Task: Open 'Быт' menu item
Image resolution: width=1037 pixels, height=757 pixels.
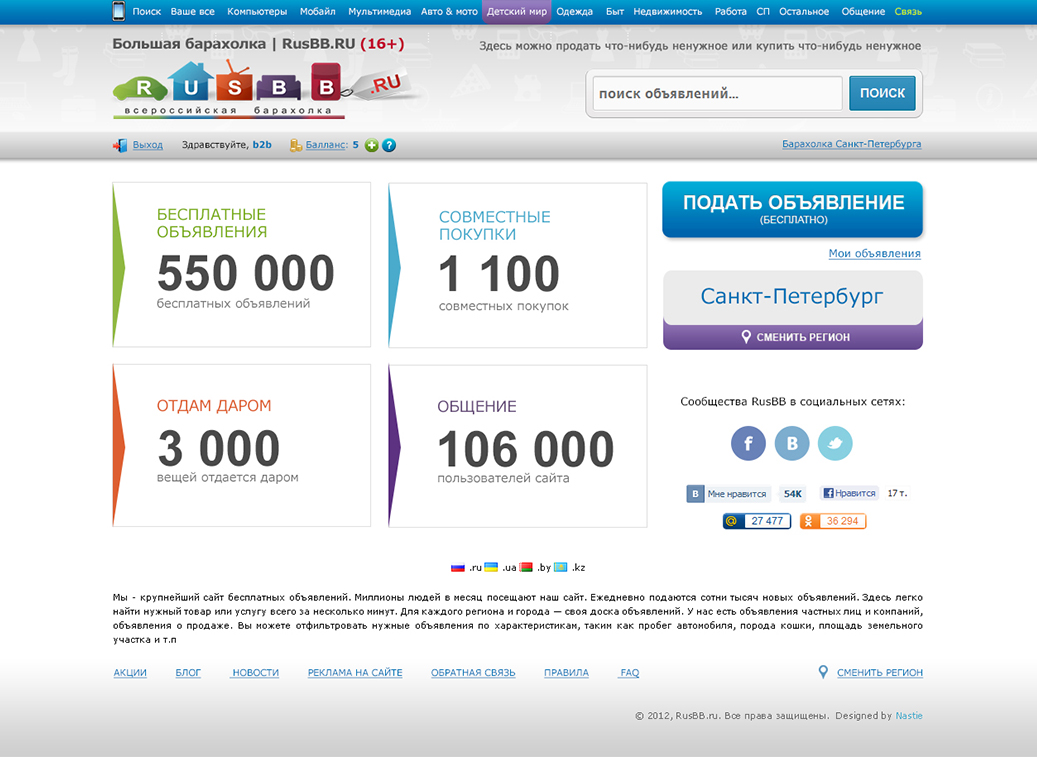Action: (614, 11)
